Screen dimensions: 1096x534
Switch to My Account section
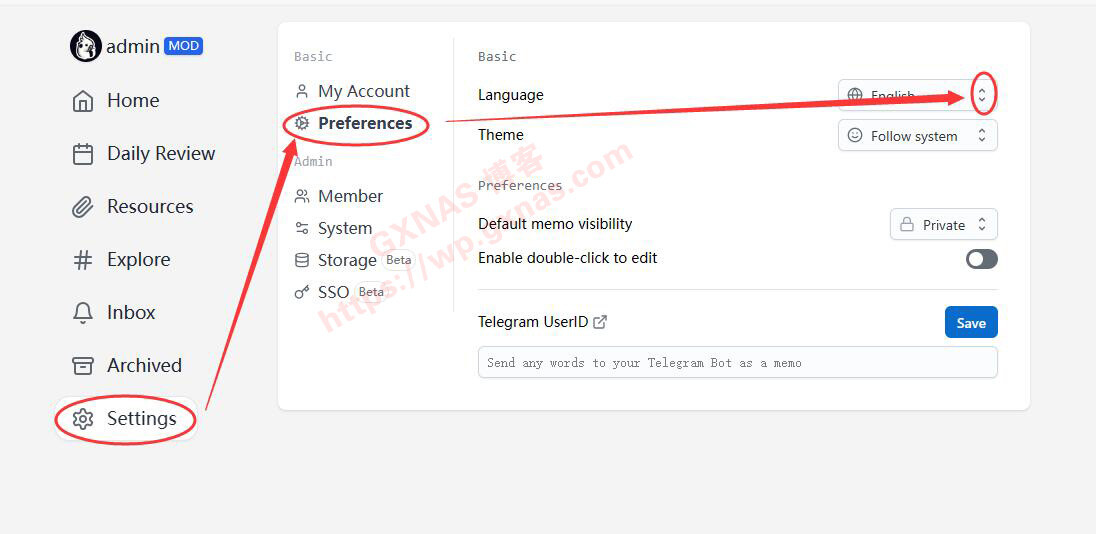363,91
